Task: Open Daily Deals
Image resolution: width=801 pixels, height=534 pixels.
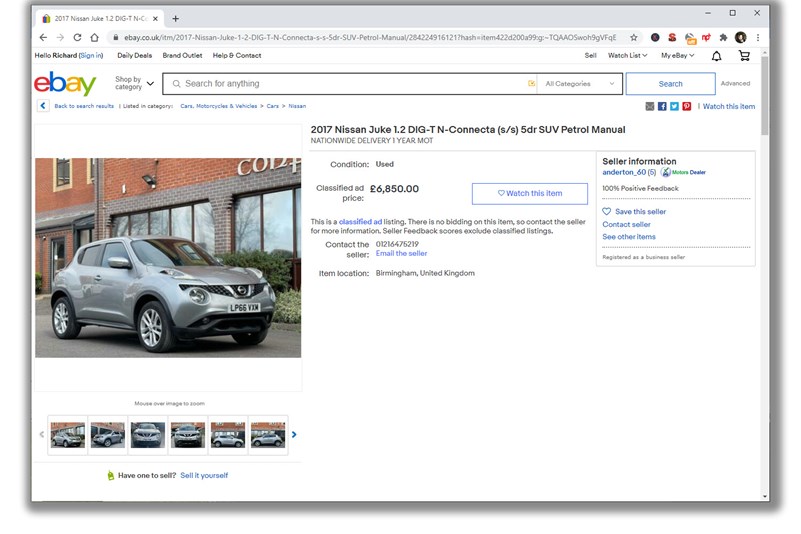Action: [134, 56]
